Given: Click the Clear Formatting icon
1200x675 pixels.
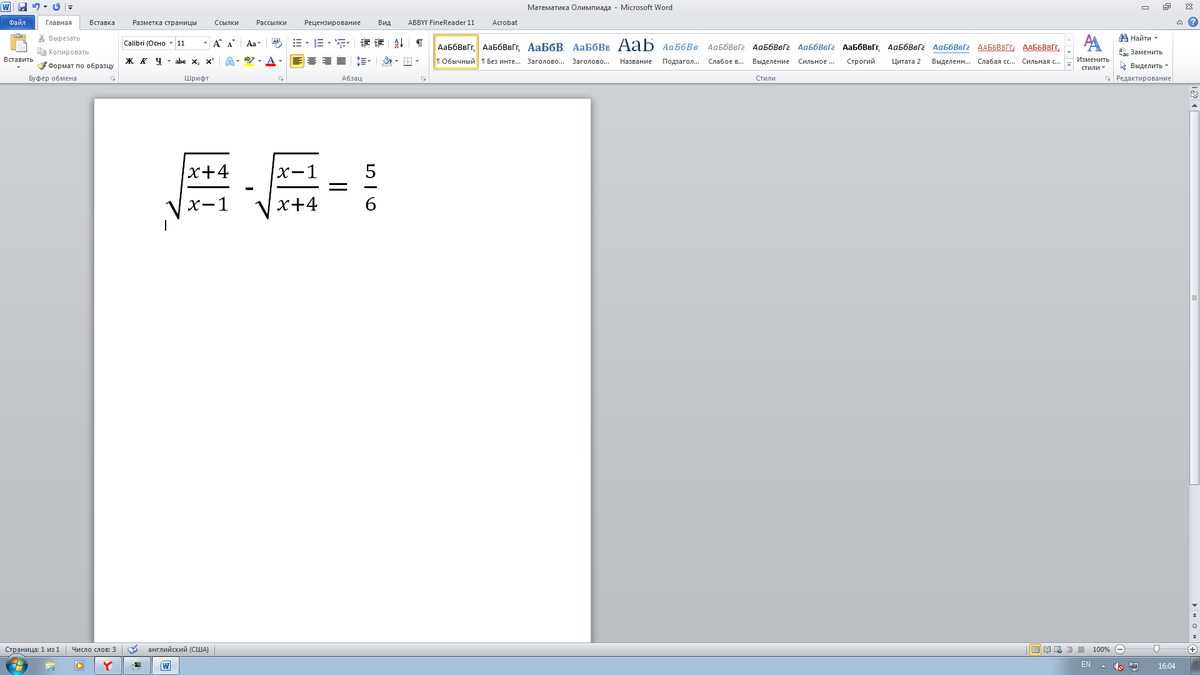Looking at the screenshot, I should 276,43.
